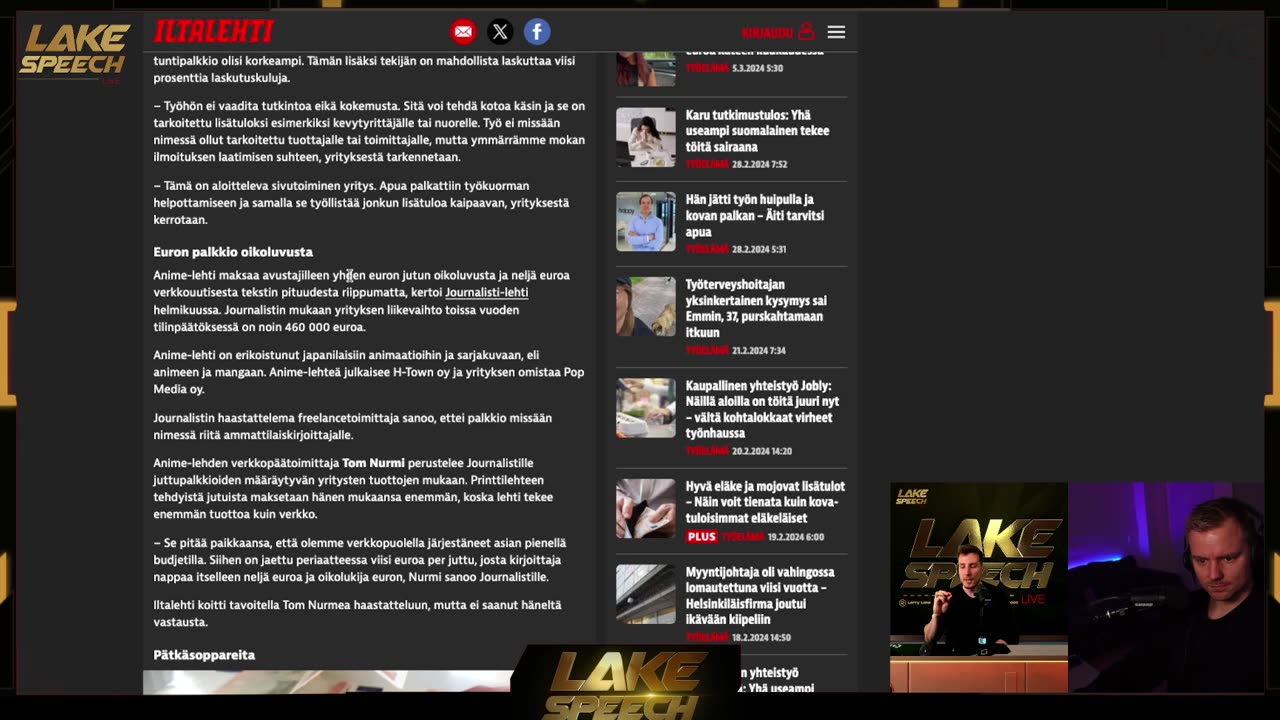Click date '20.2.2024 14:20'
The image size is (1280, 720).
pyautogui.click(x=761, y=451)
